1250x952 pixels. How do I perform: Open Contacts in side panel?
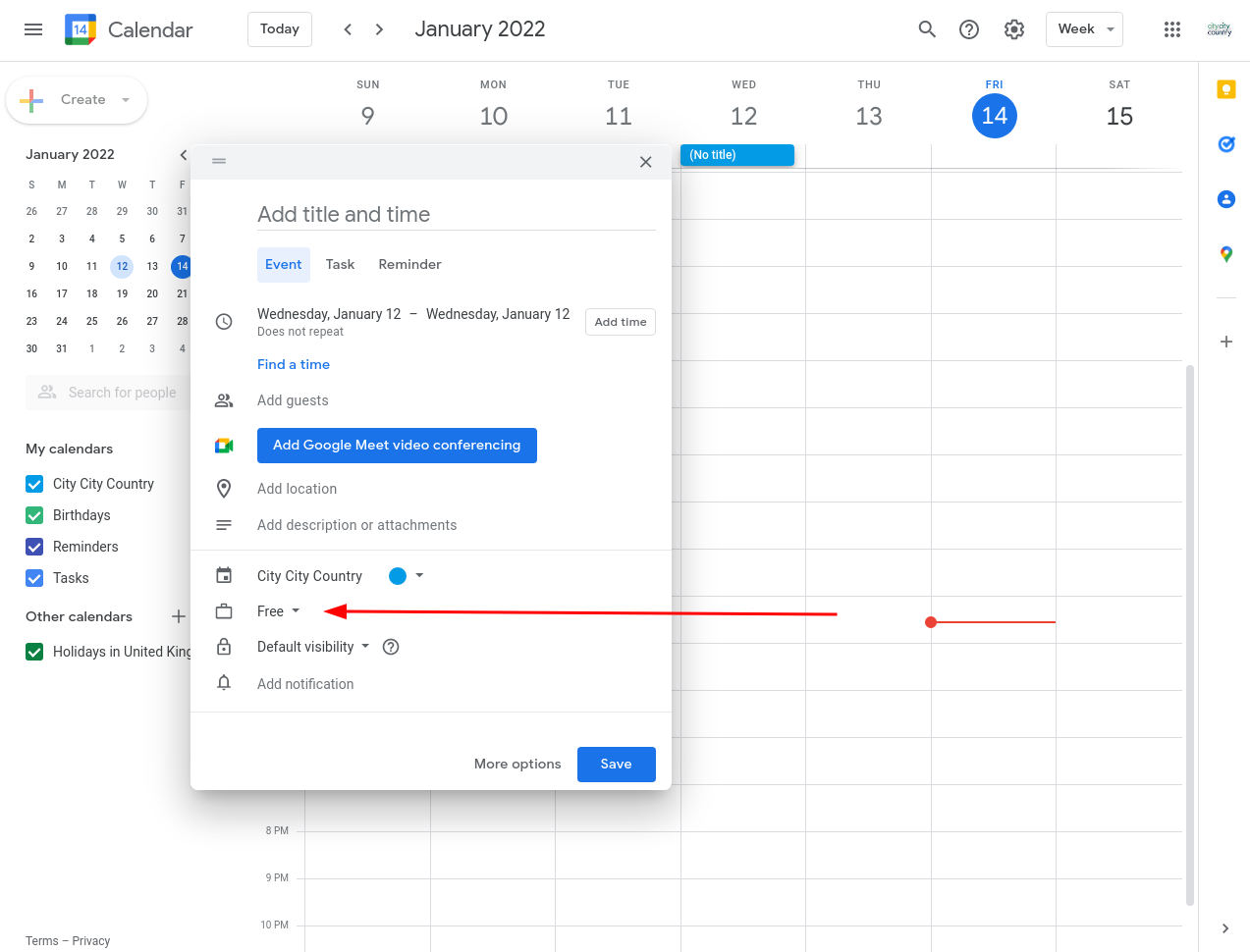click(x=1226, y=199)
